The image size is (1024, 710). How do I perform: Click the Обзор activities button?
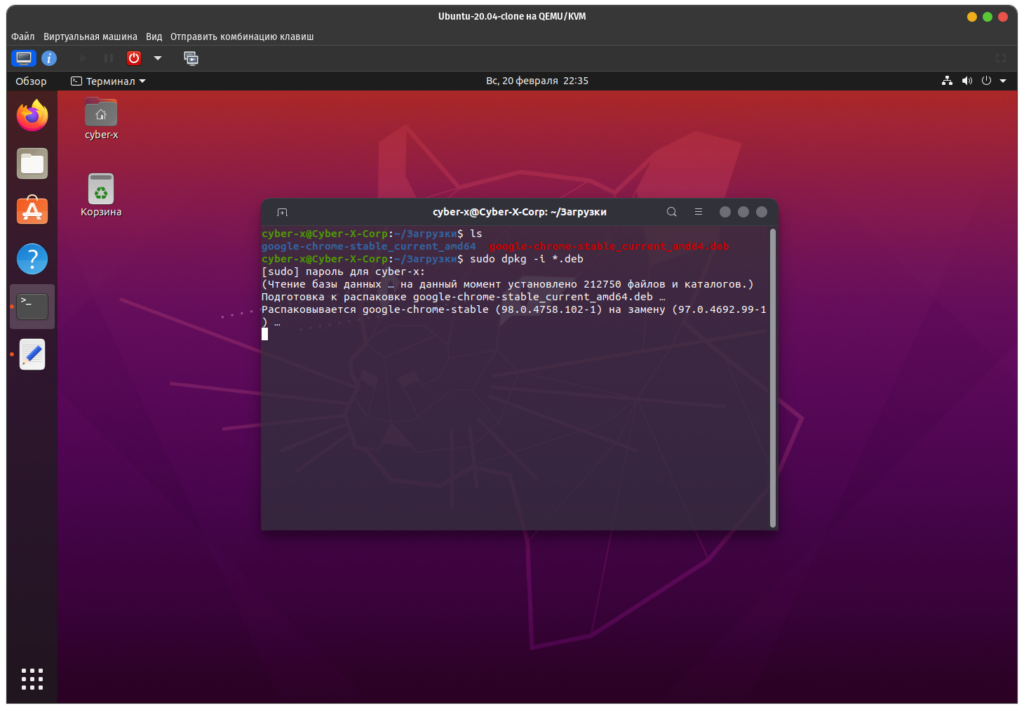pyautogui.click(x=31, y=81)
